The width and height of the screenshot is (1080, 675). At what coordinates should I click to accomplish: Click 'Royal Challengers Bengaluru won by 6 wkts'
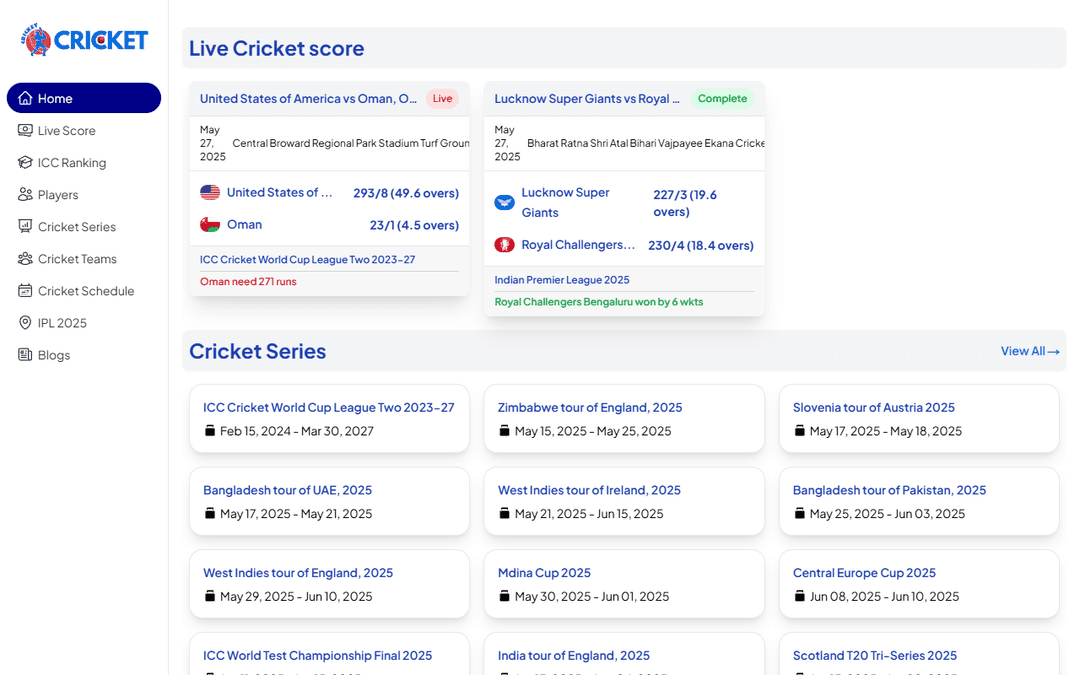click(x=599, y=302)
